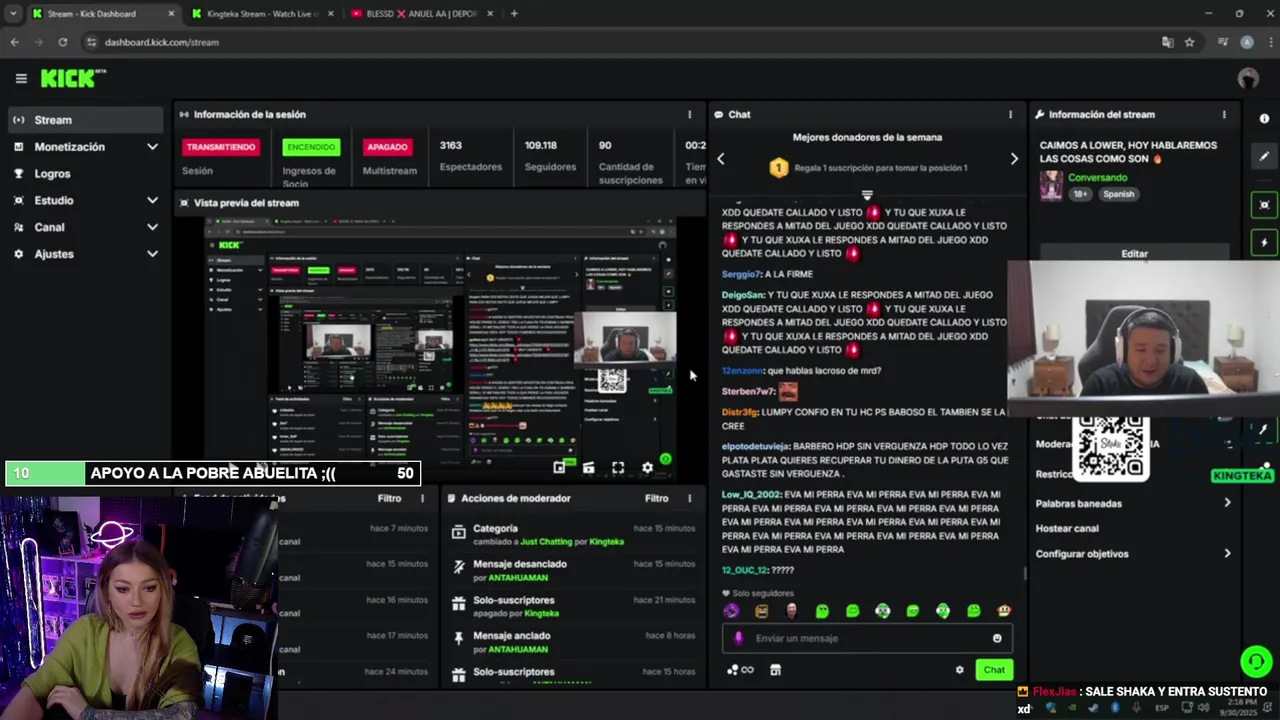1280x720 pixels.
Task: Click the Conversando category link
Action: tap(1097, 177)
